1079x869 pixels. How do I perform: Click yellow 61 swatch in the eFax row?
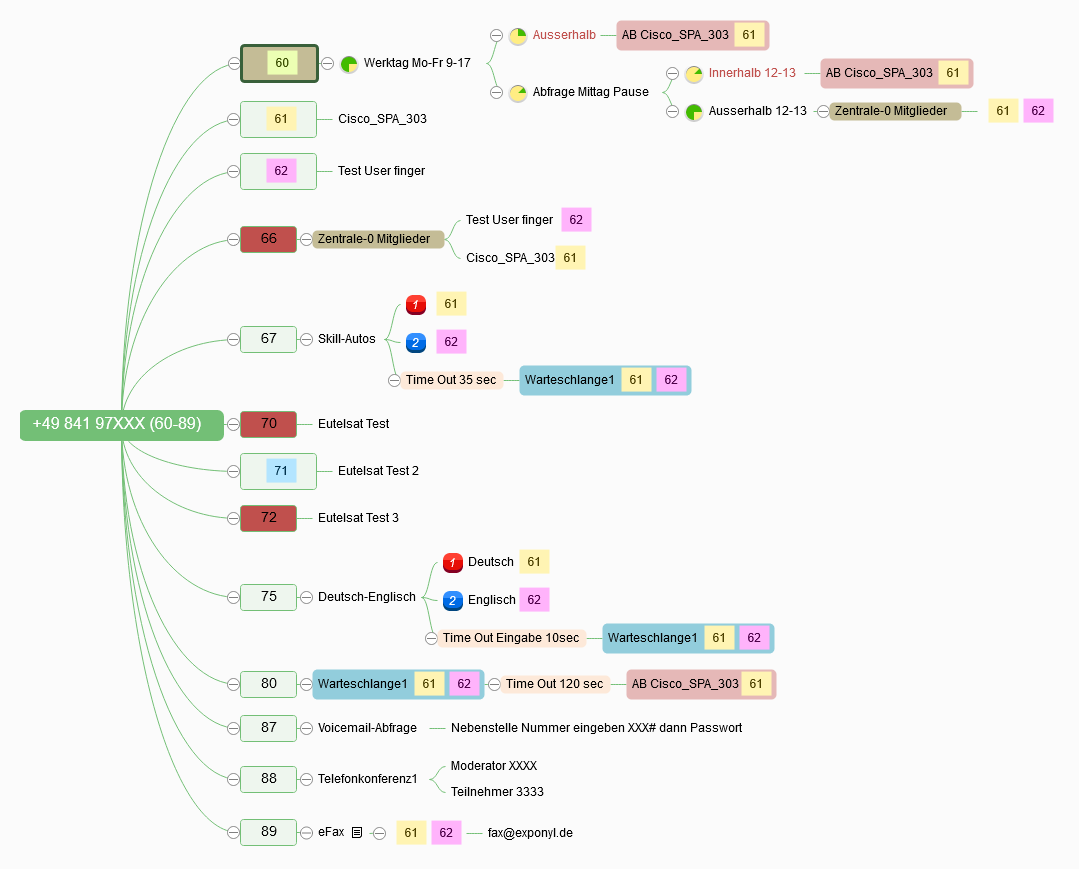click(x=411, y=833)
